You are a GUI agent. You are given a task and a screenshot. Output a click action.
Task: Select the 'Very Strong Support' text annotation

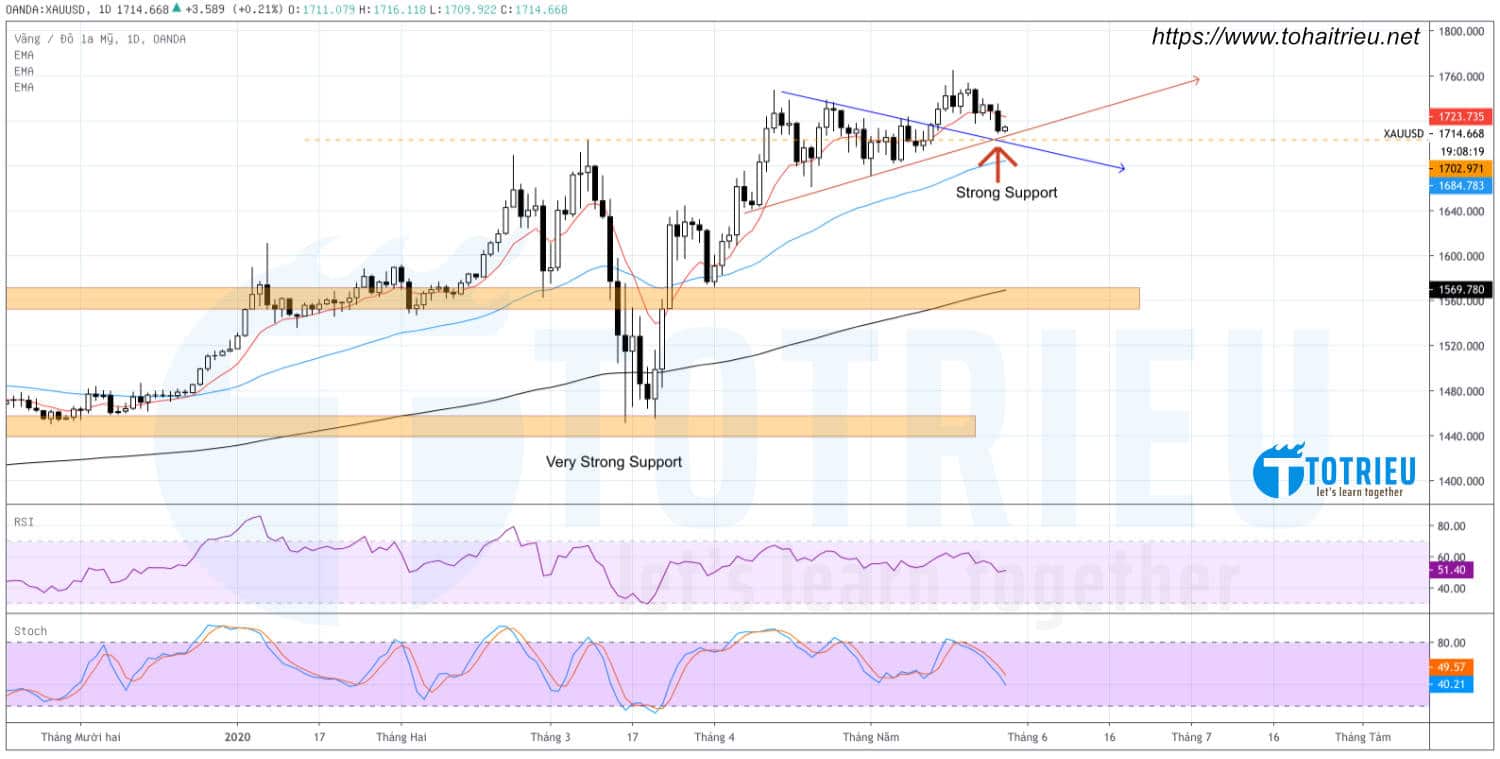[x=614, y=462]
